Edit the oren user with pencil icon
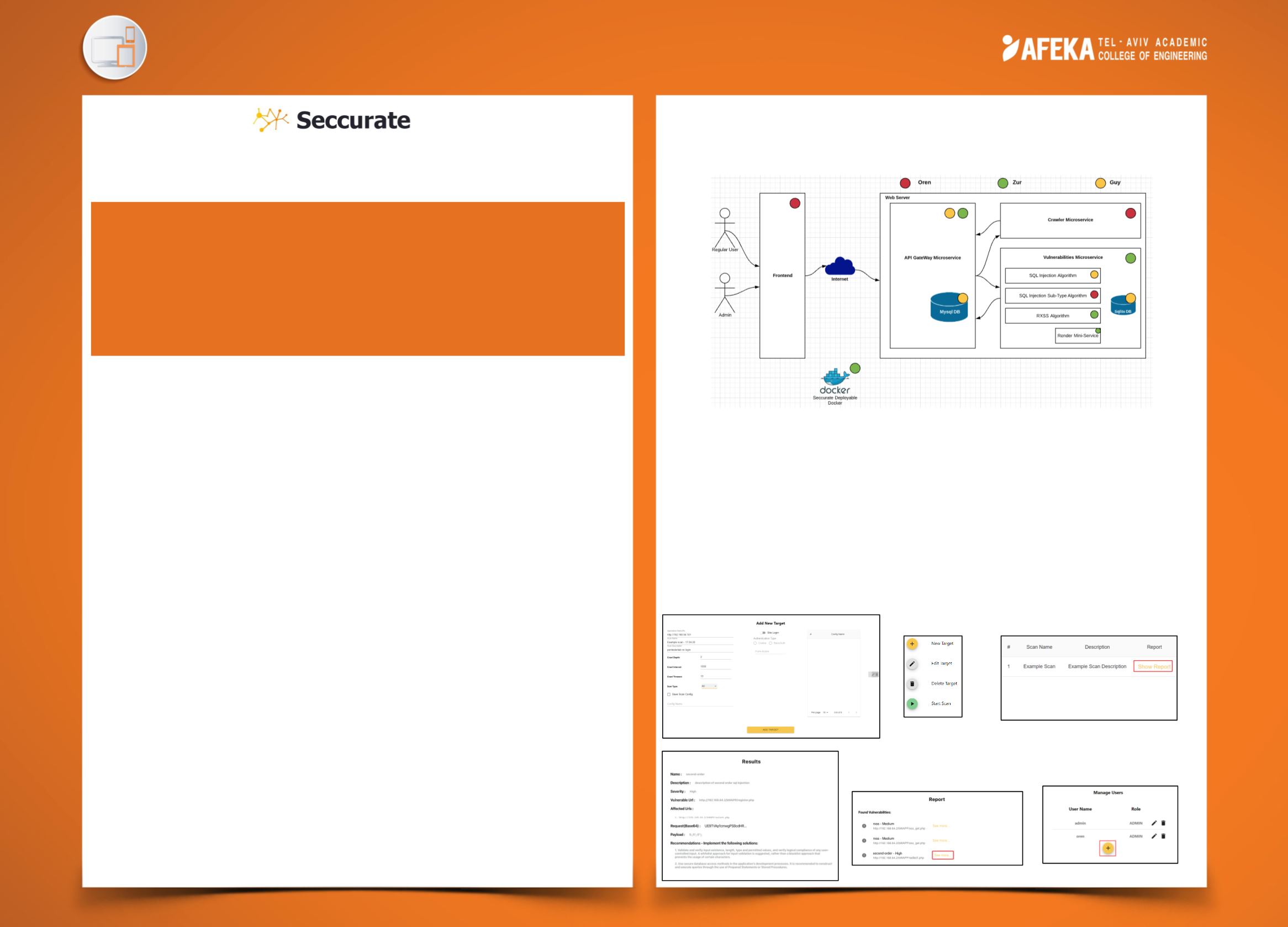The height and width of the screenshot is (927, 1288). 1154,836
